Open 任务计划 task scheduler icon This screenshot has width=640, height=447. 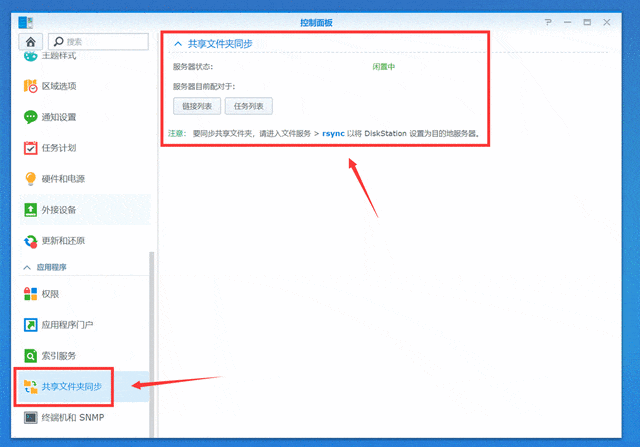(x=31, y=148)
